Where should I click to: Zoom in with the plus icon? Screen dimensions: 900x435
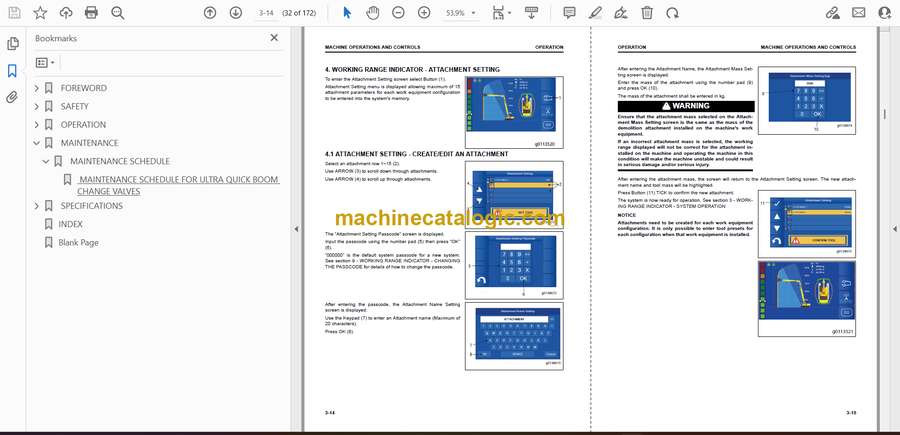point(424,13)
